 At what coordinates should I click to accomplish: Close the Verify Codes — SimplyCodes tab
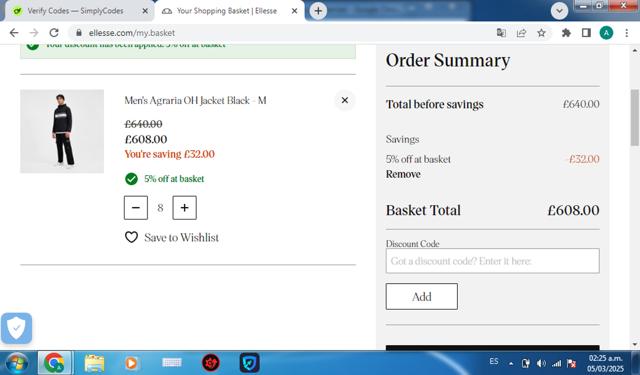(145, 11)
